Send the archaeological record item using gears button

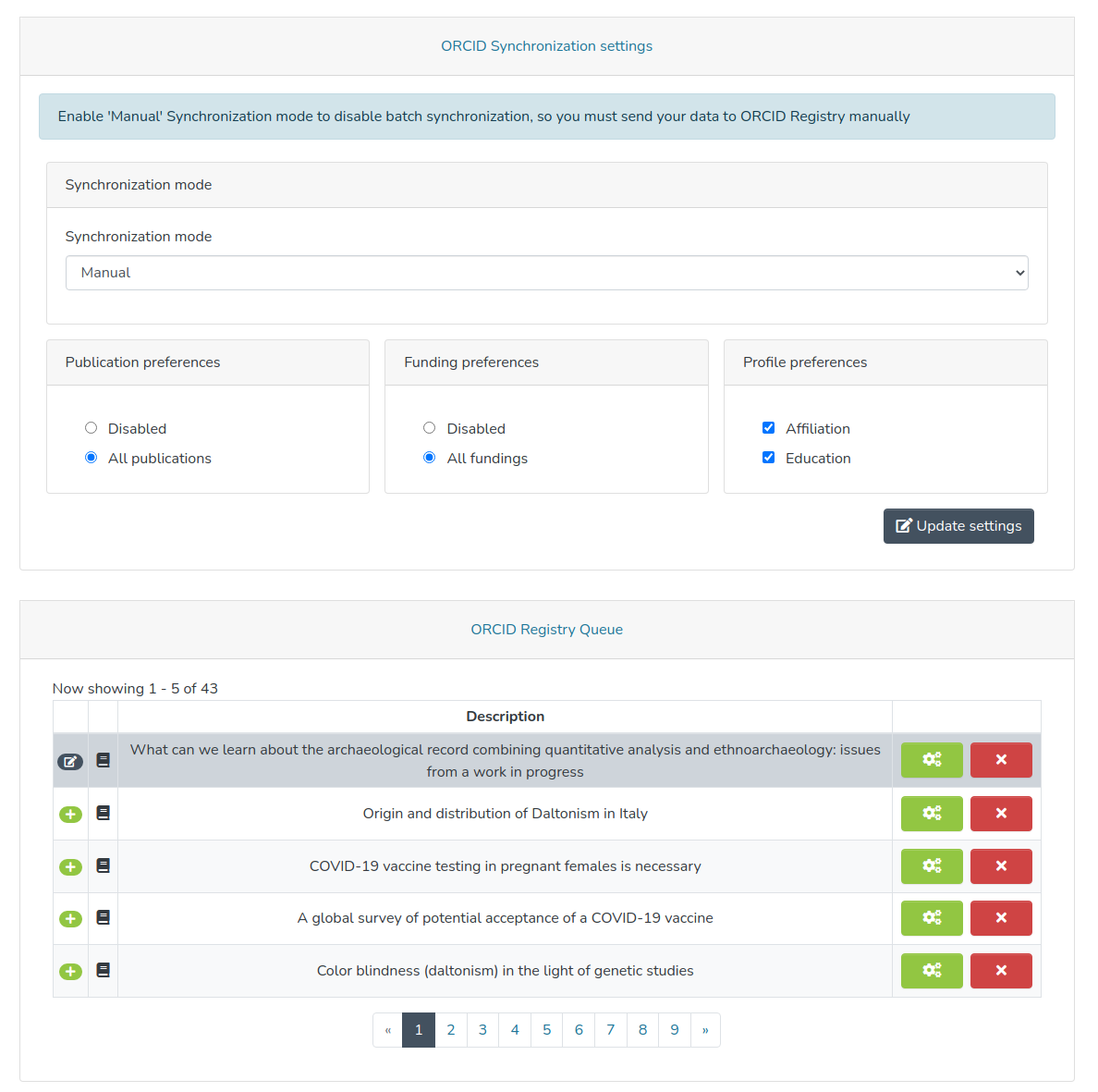[932, 760]
